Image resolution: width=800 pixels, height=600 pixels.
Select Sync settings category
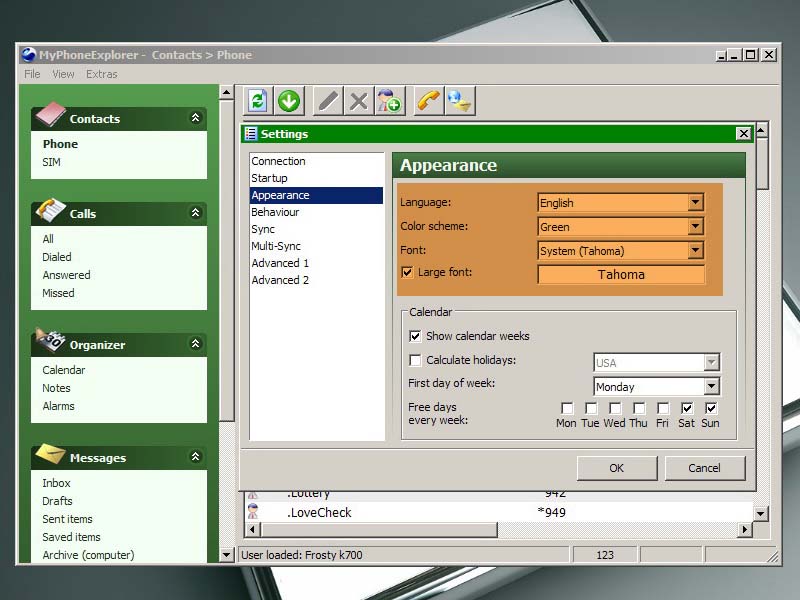[x=316, y=229]
